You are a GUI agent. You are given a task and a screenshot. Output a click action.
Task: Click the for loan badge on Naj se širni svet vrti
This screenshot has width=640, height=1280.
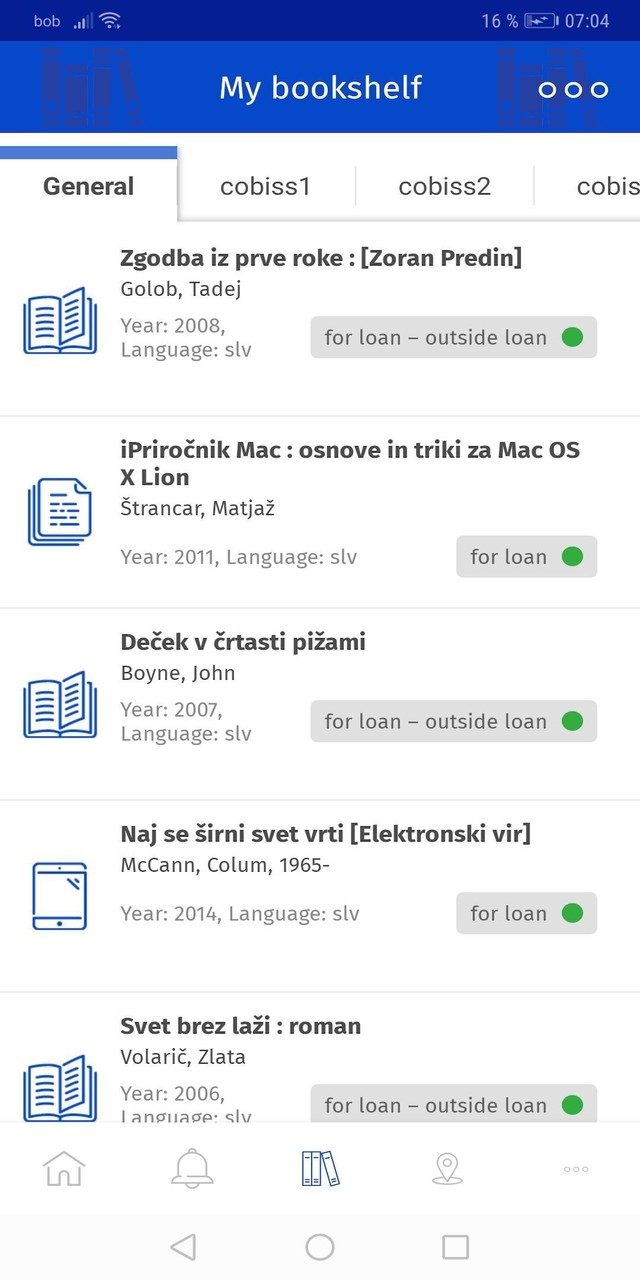point(526,913)
